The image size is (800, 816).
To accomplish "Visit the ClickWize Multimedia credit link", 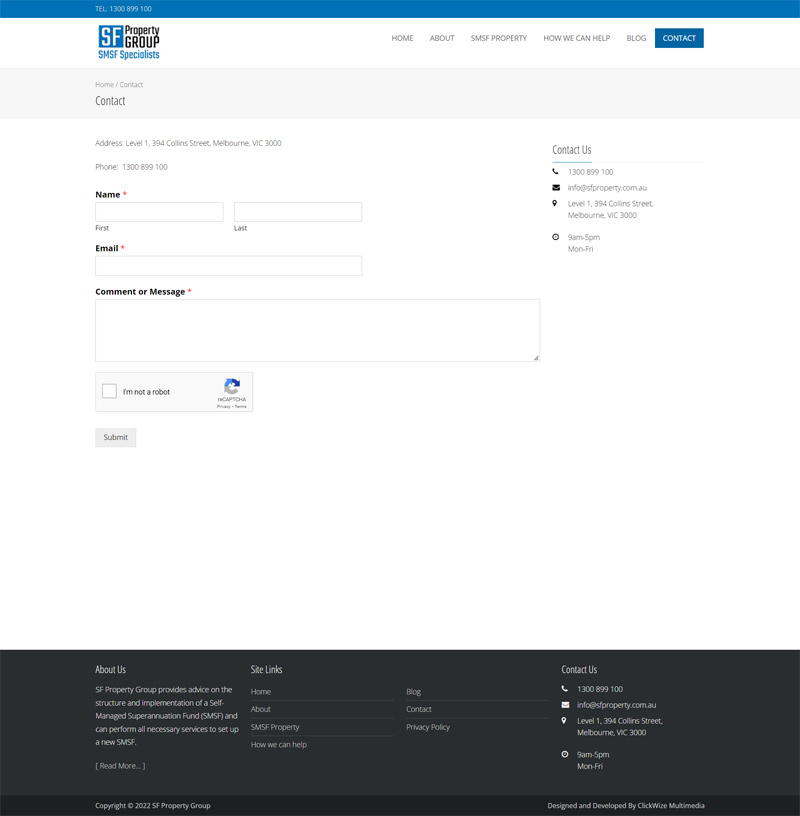I will (x=671, y=806).
